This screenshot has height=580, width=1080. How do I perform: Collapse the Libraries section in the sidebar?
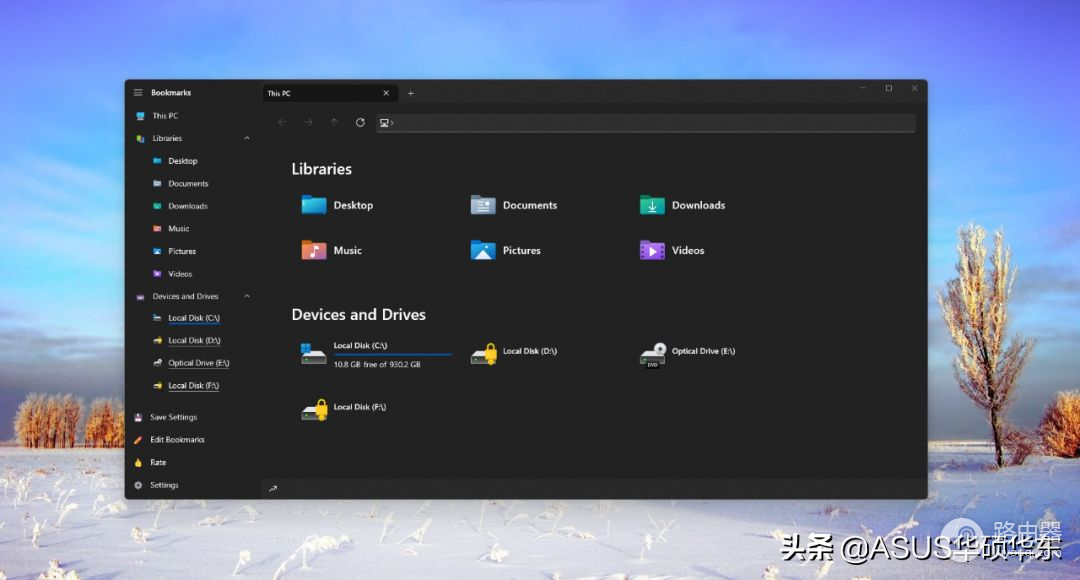pos(247,138)
